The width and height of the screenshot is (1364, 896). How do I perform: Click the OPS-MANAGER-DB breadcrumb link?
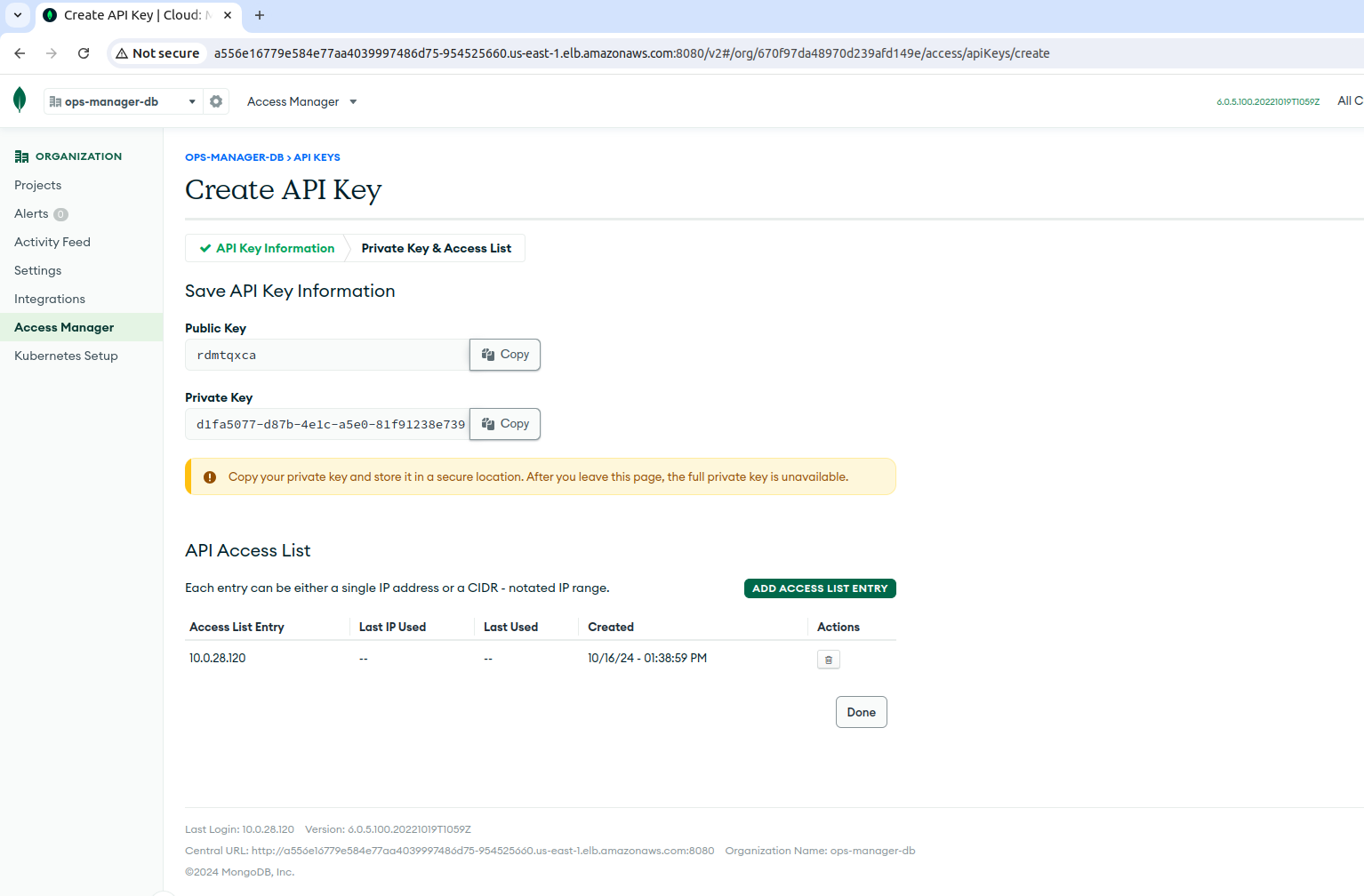pos(234,157)
